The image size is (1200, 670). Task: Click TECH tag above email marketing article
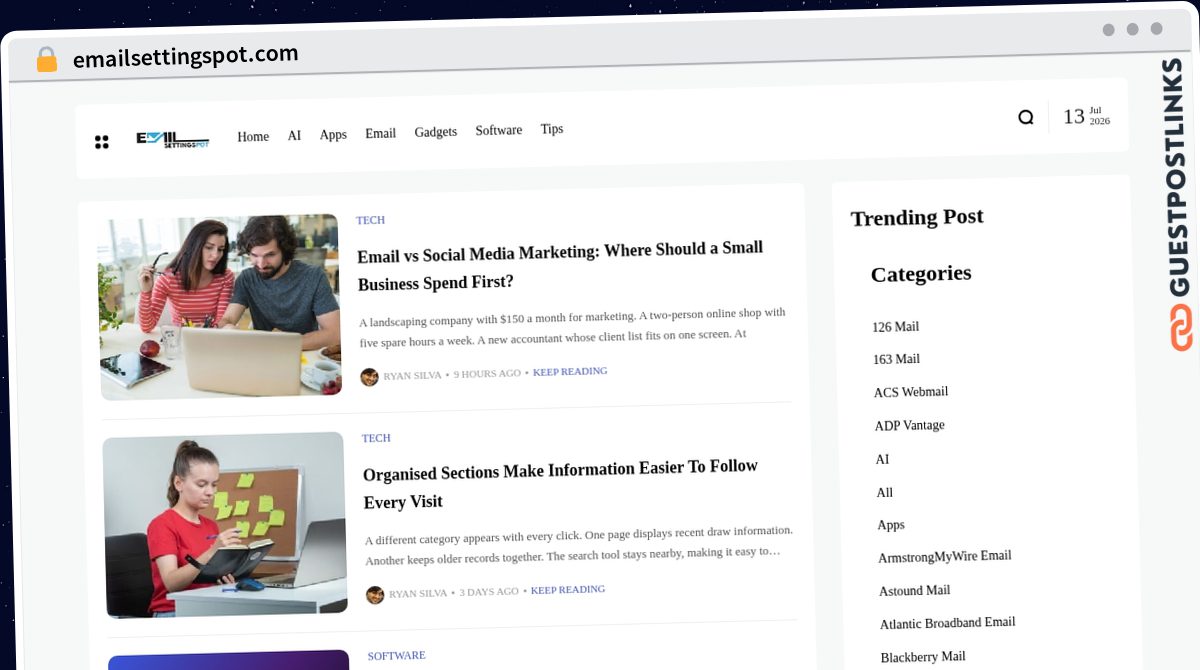[370, 220]
